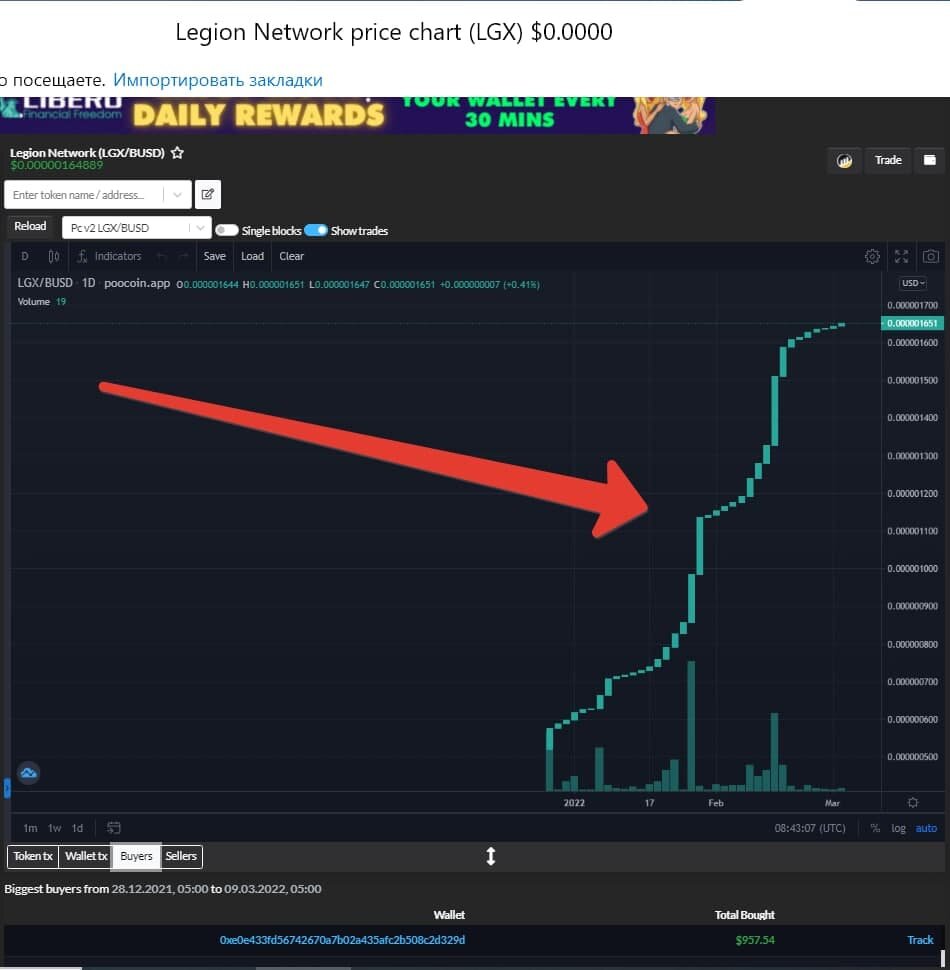Toggle percent scale mode
This screenshot has height=970, width=950.
tap(875, 828)
